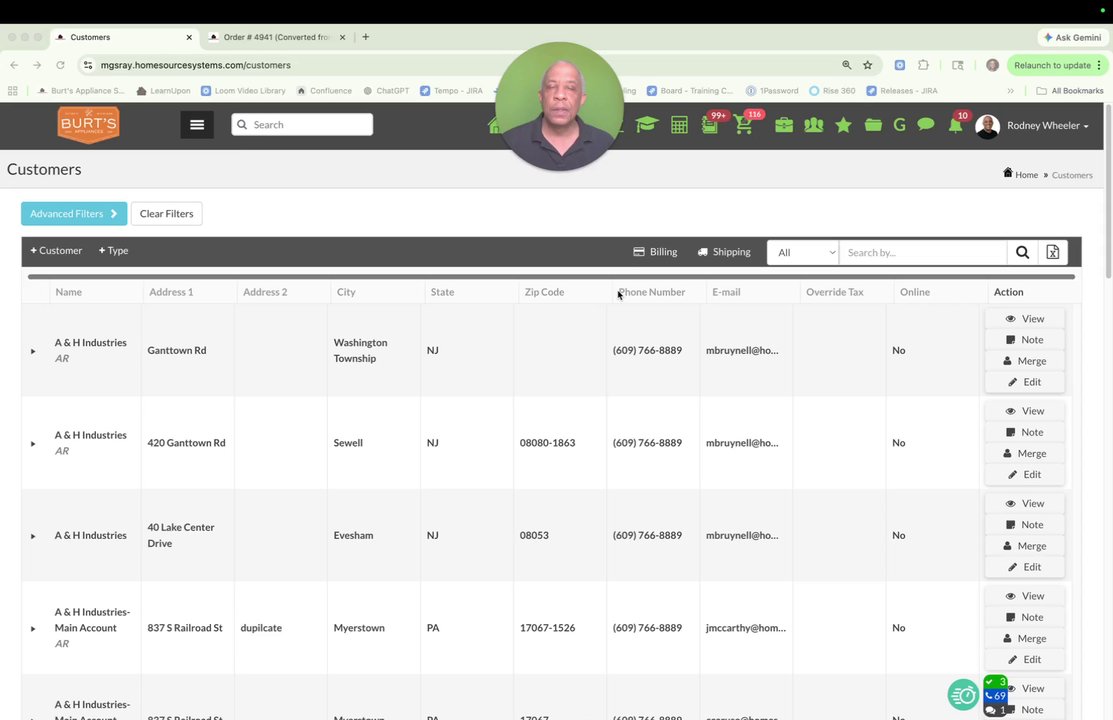Click the vertical page scrollbar
This screenshot has height=720, width=1113.
click(1109, 192)
